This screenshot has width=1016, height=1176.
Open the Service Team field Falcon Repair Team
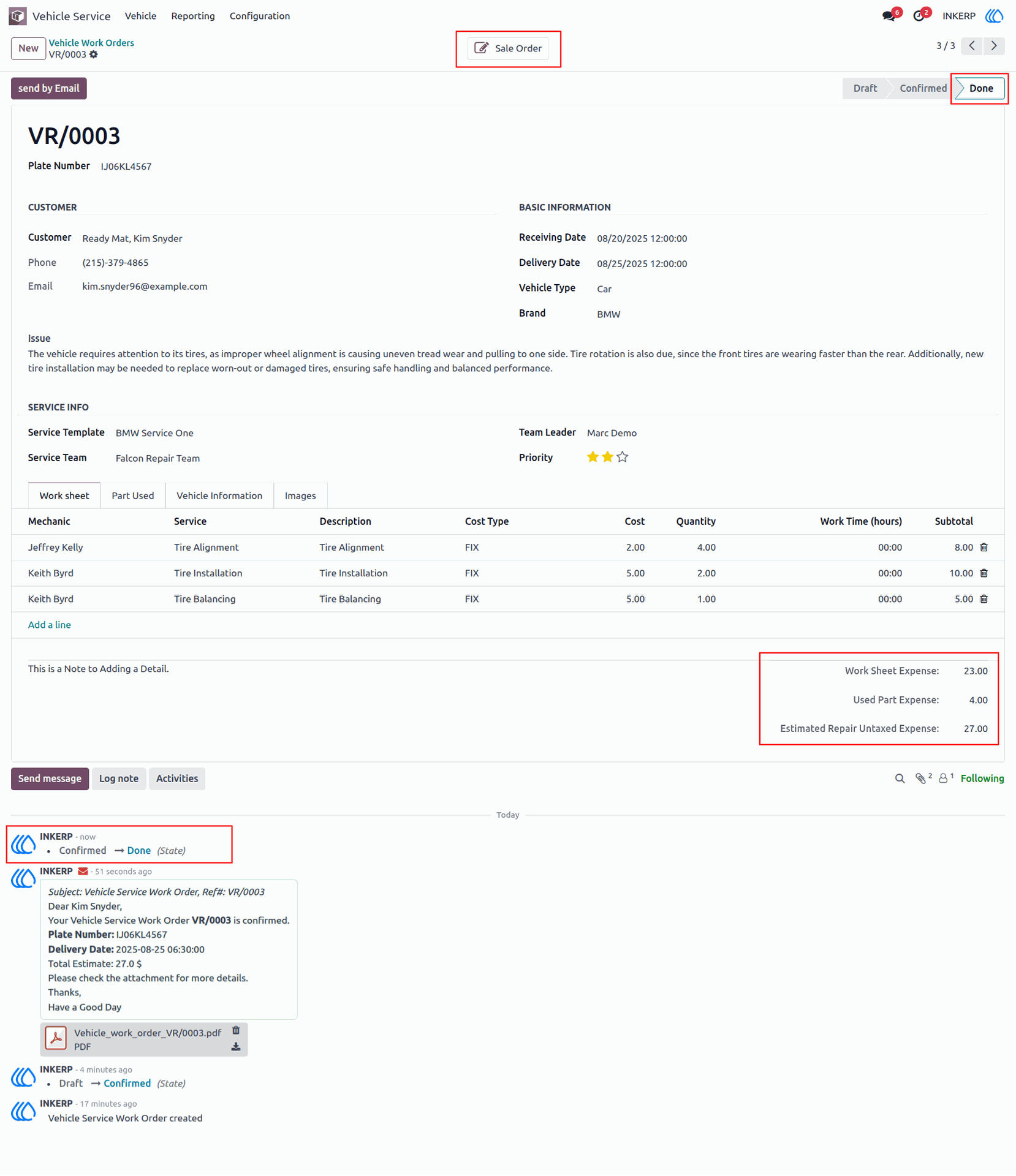[157, 458]
